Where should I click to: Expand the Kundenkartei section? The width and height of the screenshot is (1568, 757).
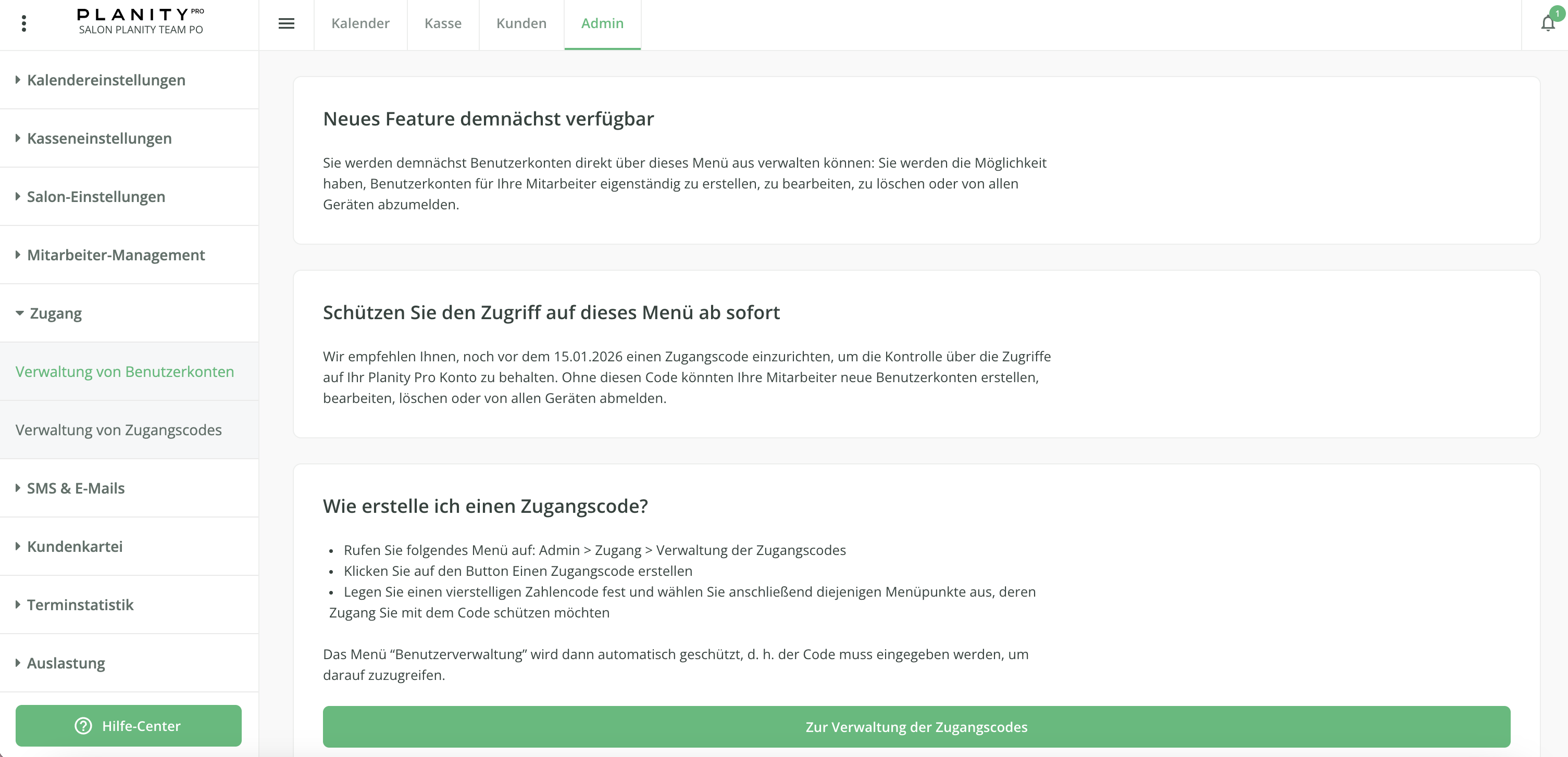click(x=74, y=547)
